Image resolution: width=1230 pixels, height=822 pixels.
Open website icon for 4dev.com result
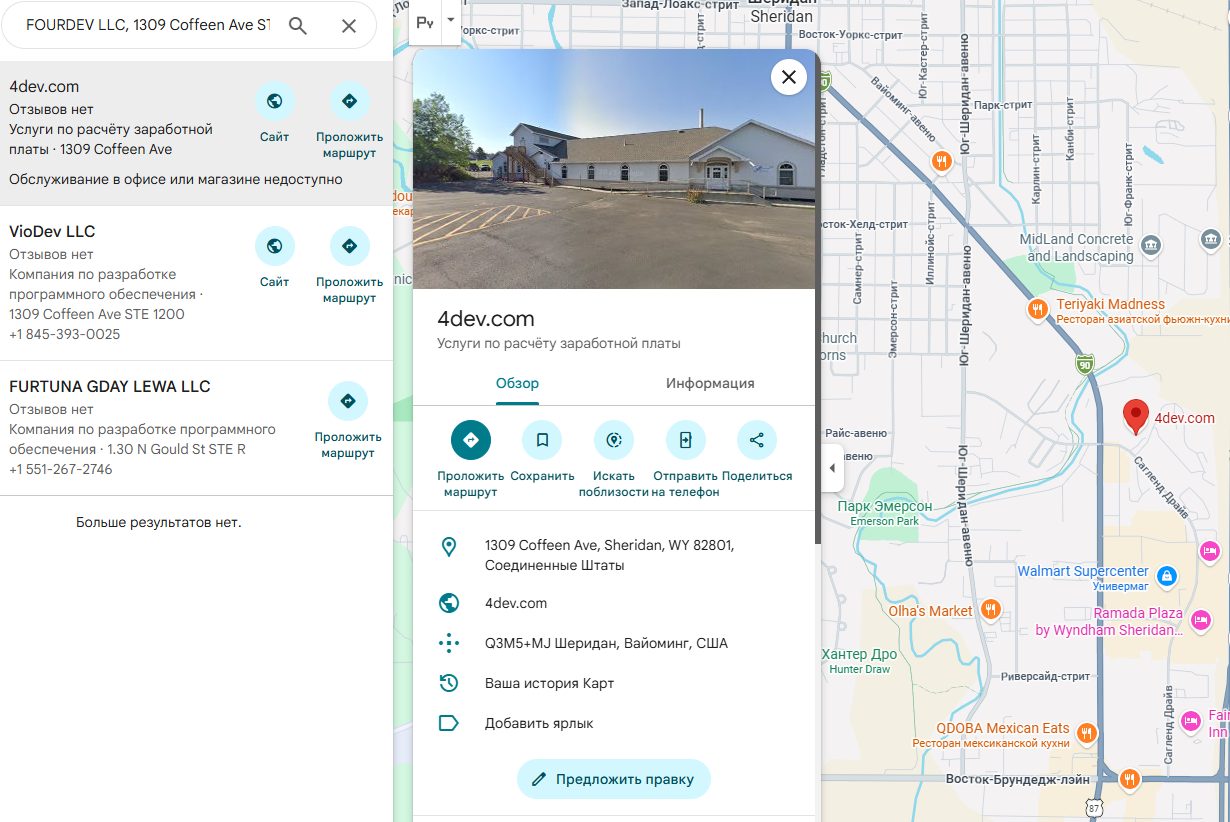click(274, 101)
